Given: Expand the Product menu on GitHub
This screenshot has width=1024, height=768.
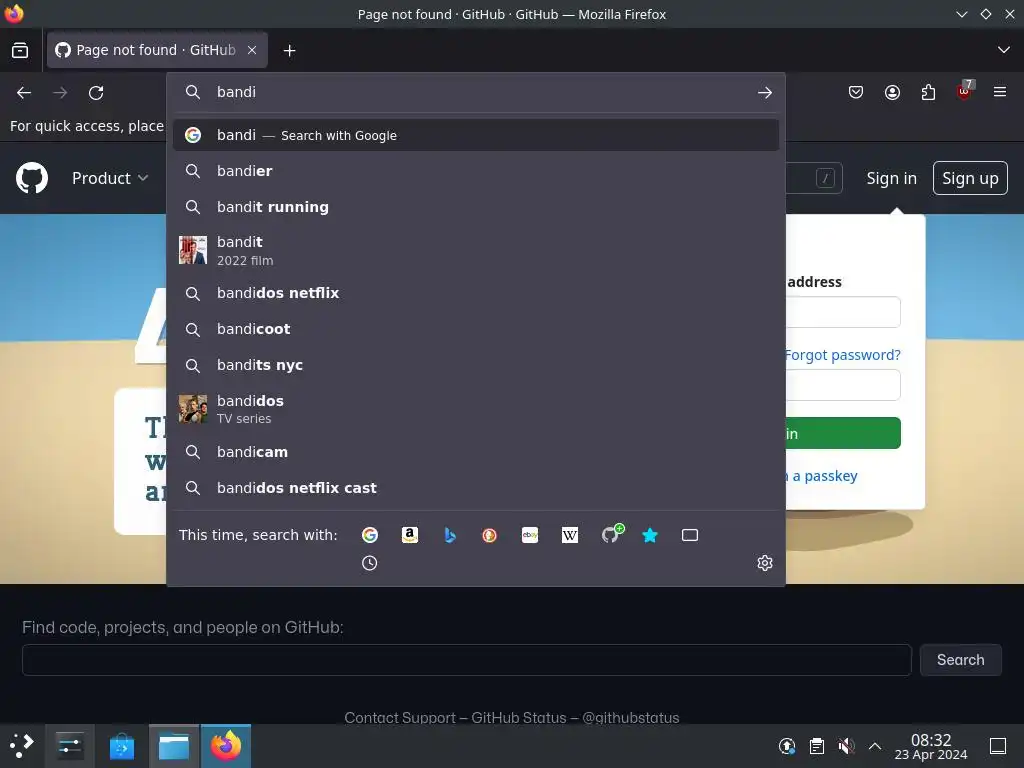Looking at the screenshot, I should (x=110, y=178).
